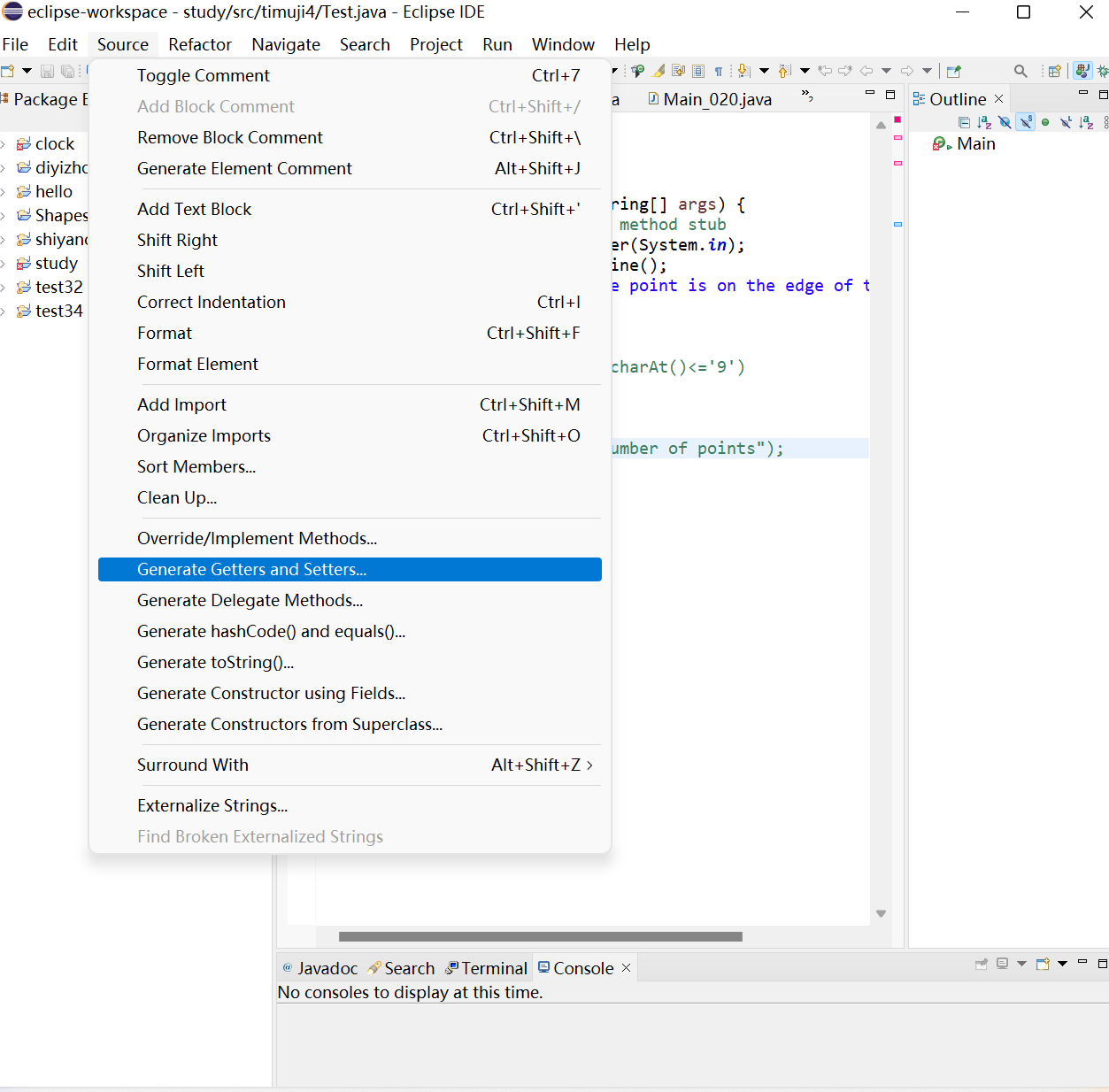Click the Save All toolbar icon

[x=67, y=71]
